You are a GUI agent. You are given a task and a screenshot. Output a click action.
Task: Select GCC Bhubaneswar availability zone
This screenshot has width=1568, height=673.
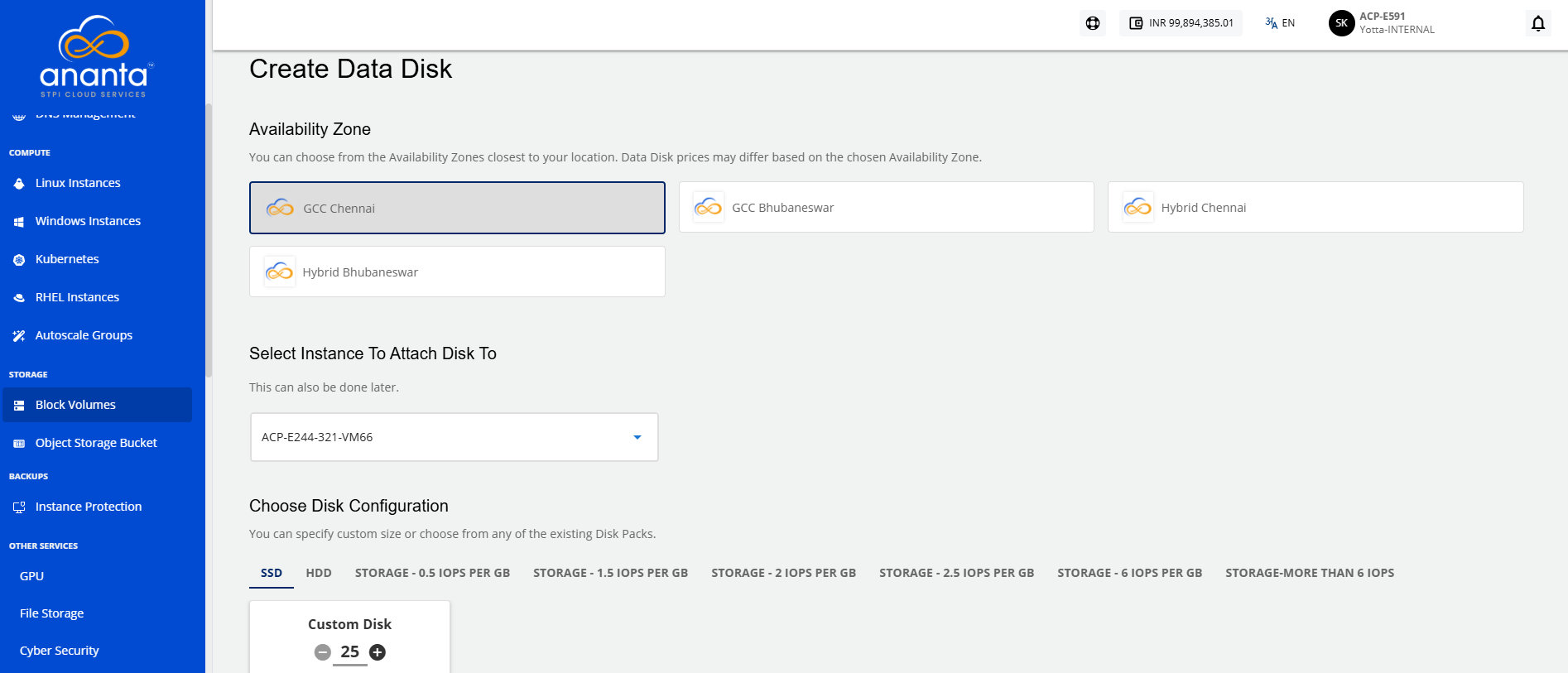pos(887,207)
